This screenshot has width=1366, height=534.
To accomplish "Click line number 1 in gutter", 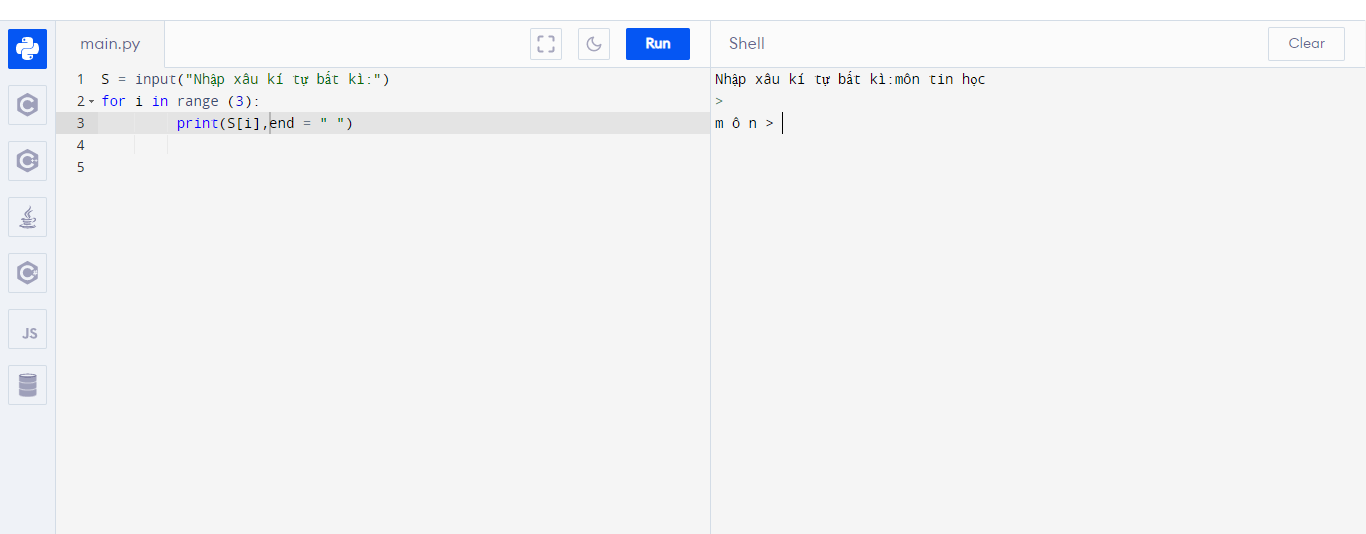I will (x=80, y=79).
